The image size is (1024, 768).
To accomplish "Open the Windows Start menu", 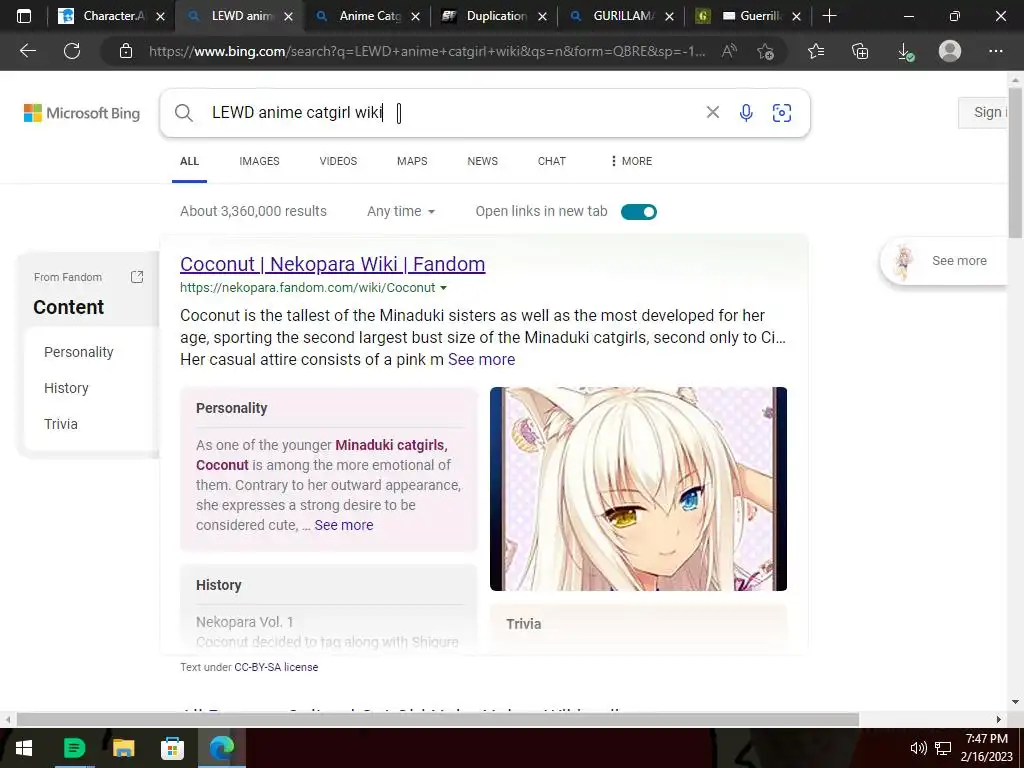I will 24,748.
